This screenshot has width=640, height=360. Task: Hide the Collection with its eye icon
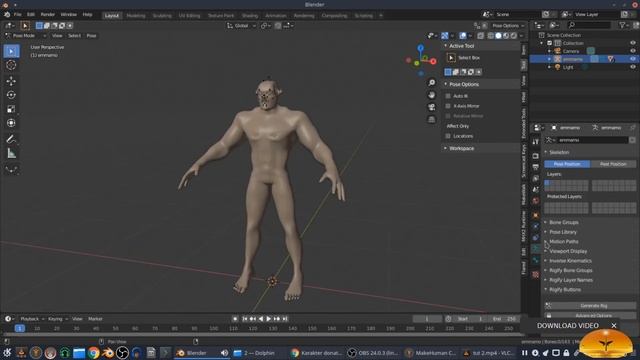[633, 43]
